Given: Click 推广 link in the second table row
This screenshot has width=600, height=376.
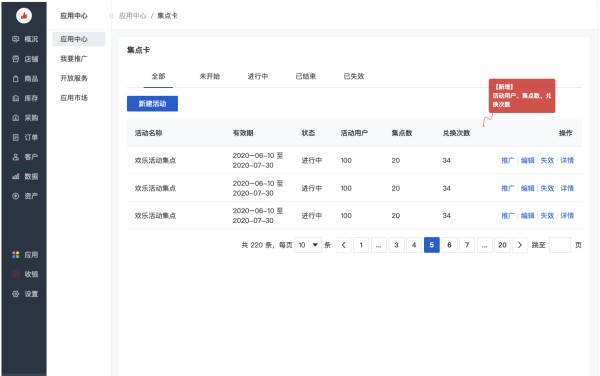Looking at the screenshot, I should tap(508, 188).
